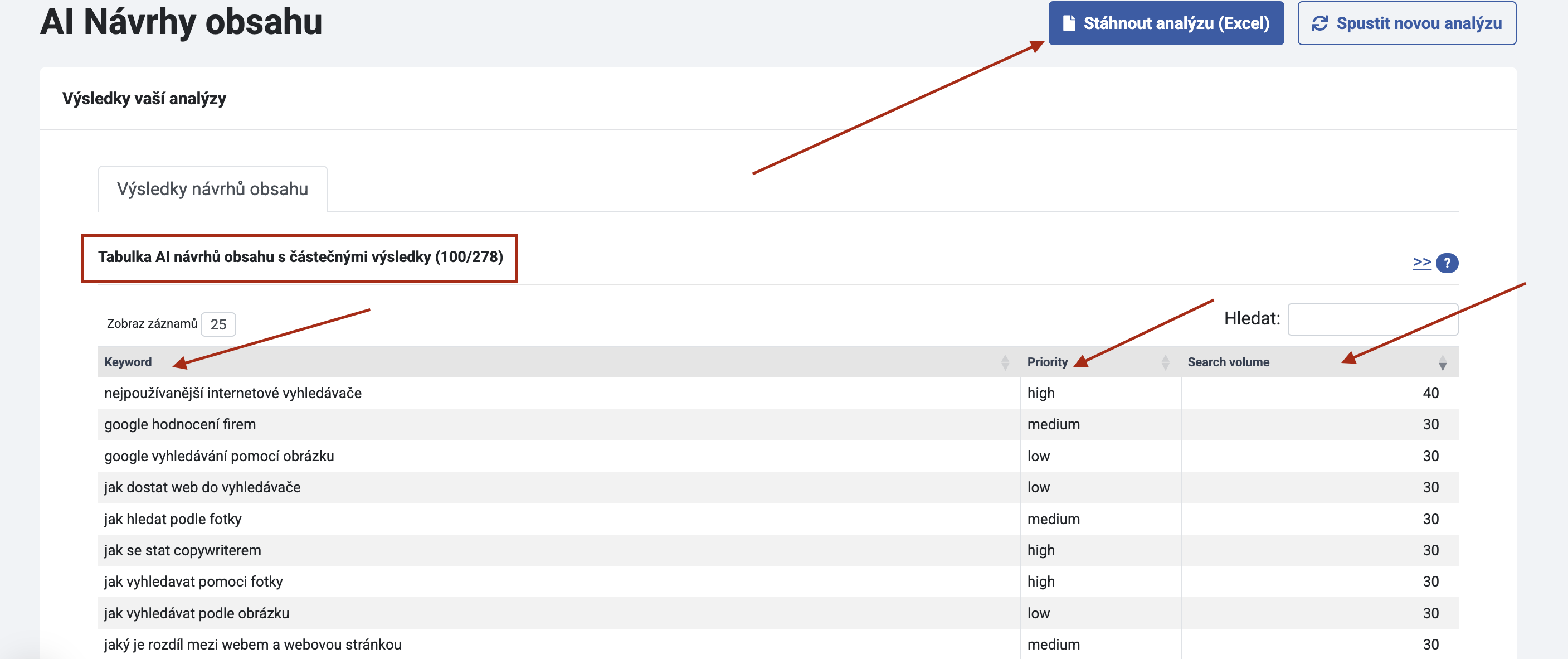Click the refresh icon in Spustit novou analýzu
Viewport: 1568px width, 659px height.
1319,23
